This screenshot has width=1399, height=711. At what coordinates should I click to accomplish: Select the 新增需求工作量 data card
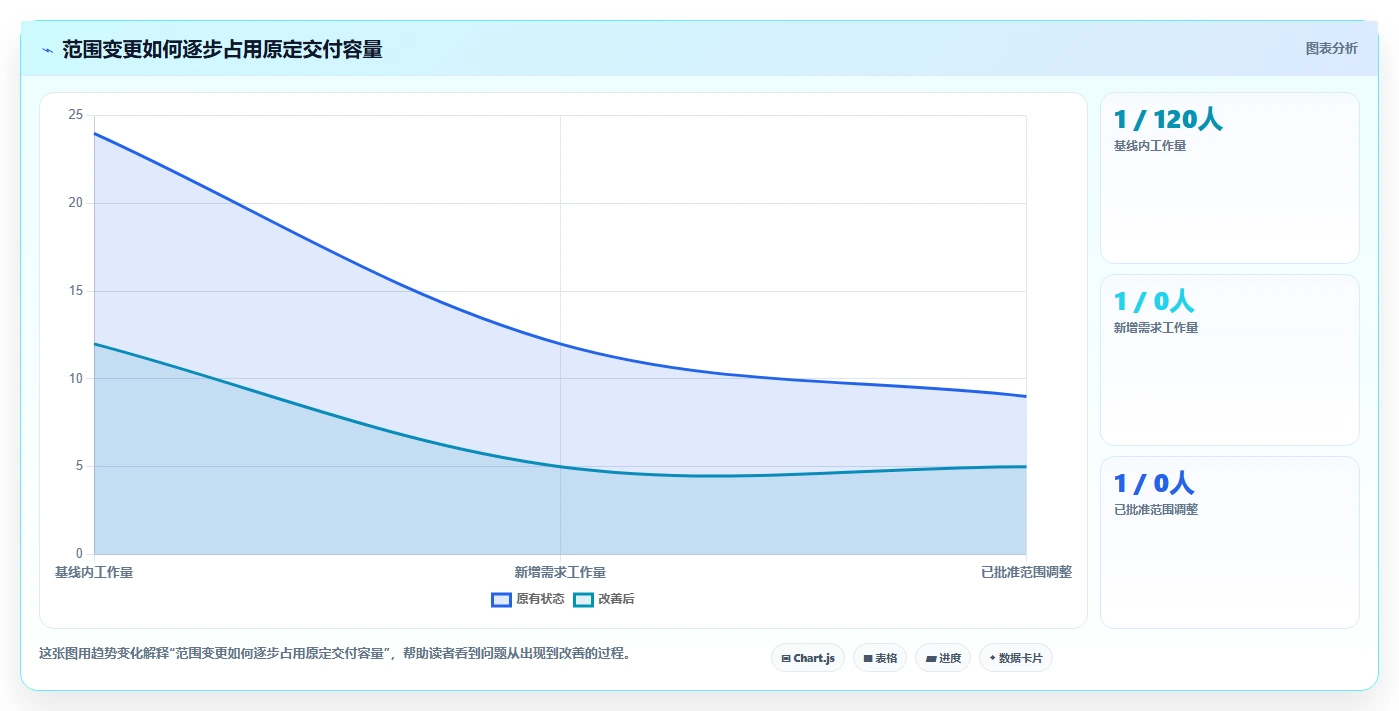1230,360
